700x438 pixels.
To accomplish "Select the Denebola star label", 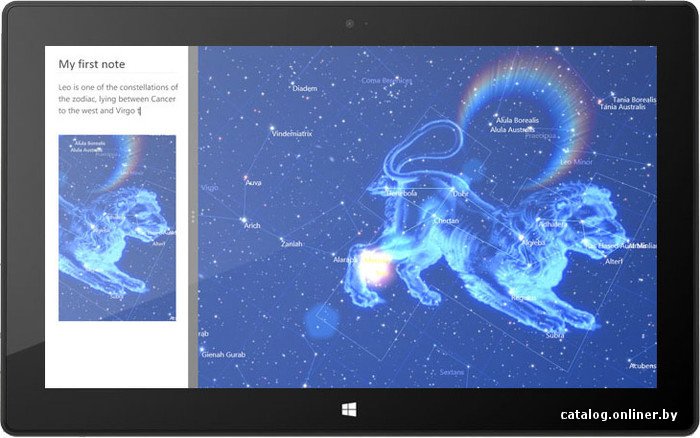I will click(402, 193).
